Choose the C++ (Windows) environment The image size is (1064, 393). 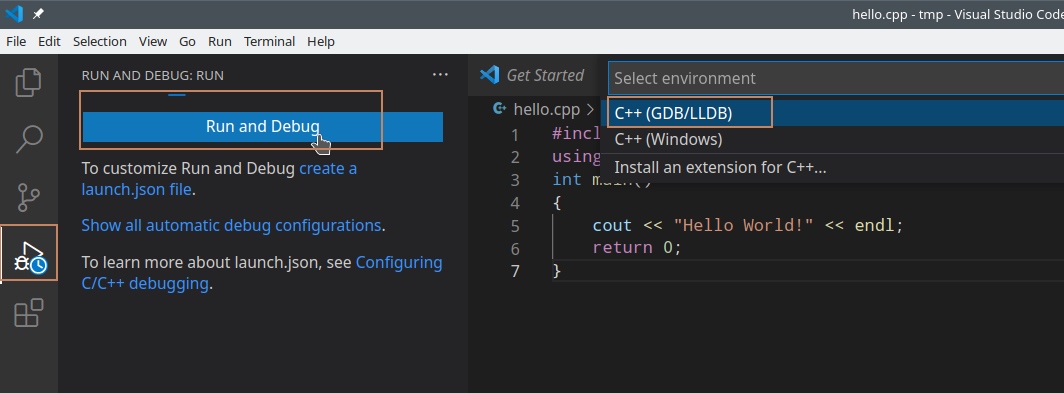click(832, 139)
